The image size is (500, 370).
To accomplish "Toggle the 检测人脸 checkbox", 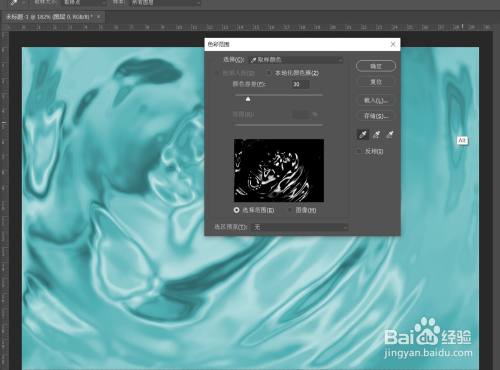I will coord(217,73).
